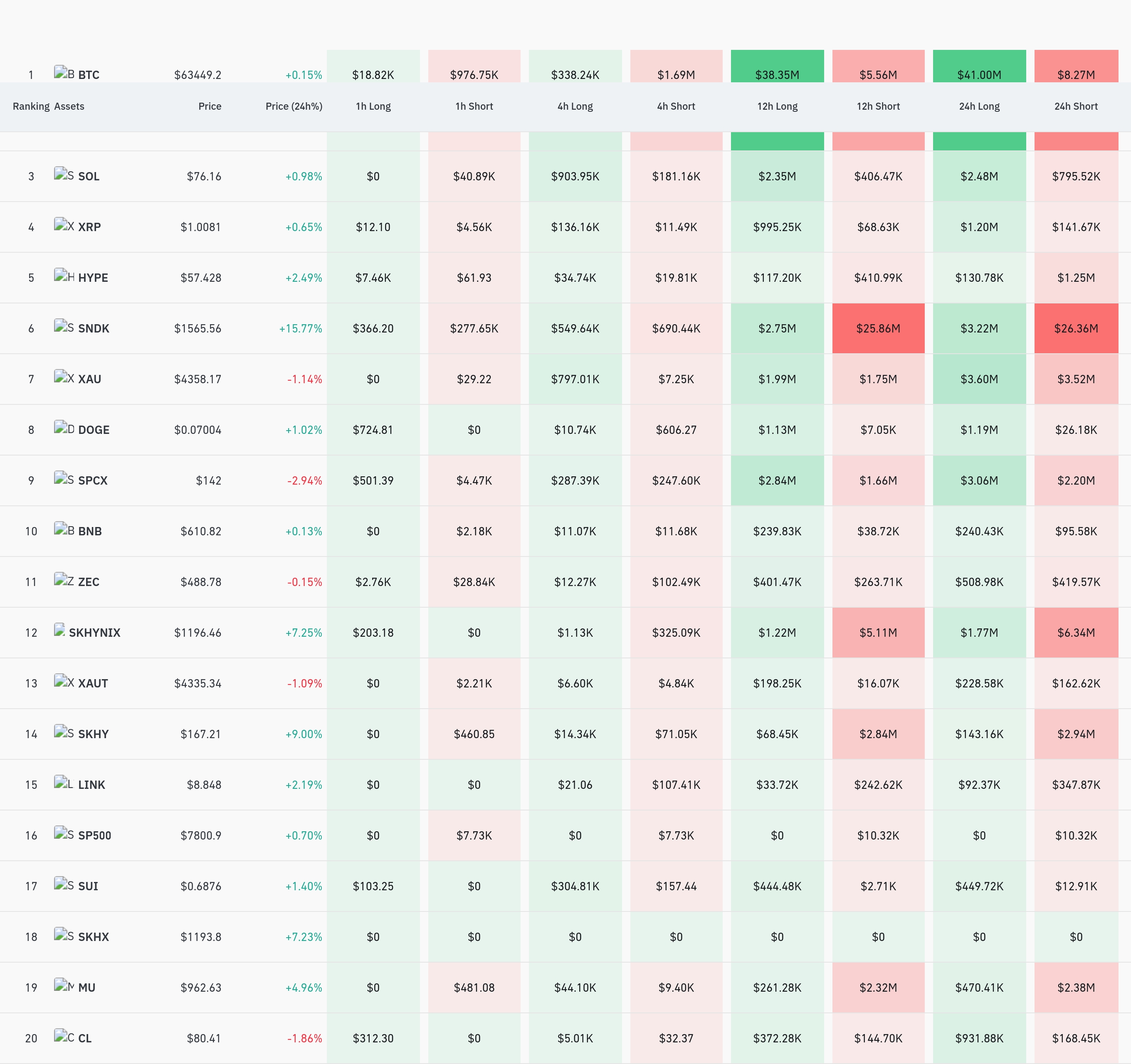Select MU price "$962.63"
Image resolution: width=1131 pixels, height=1064 pixels.
point(201,987)
